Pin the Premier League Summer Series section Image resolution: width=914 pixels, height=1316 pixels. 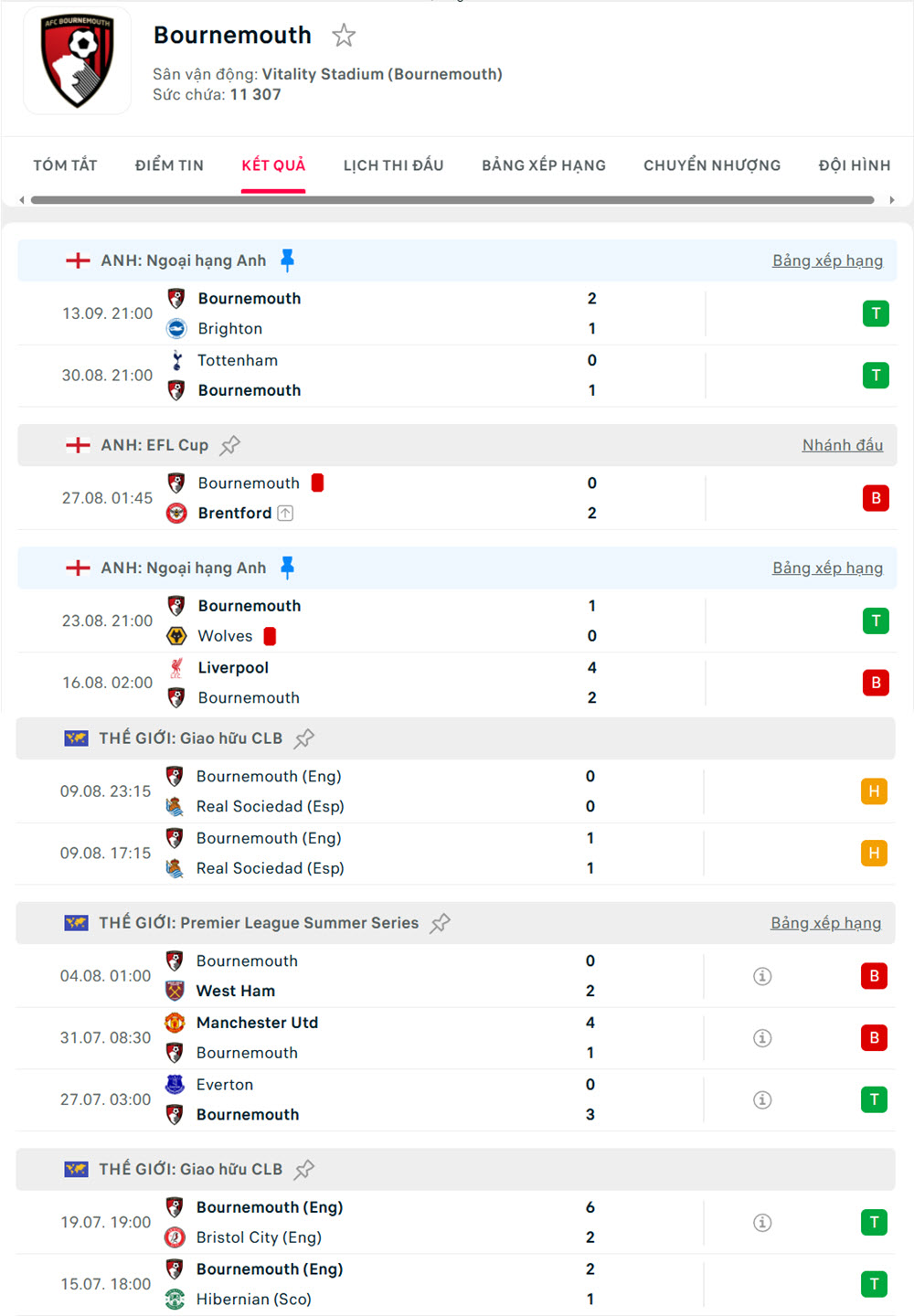[x=440, y=923]
